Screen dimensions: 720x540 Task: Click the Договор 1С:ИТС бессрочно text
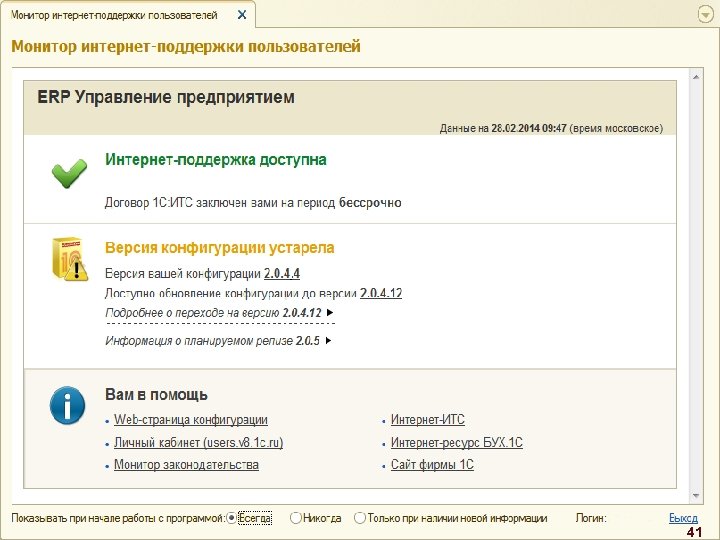(253, 202)
